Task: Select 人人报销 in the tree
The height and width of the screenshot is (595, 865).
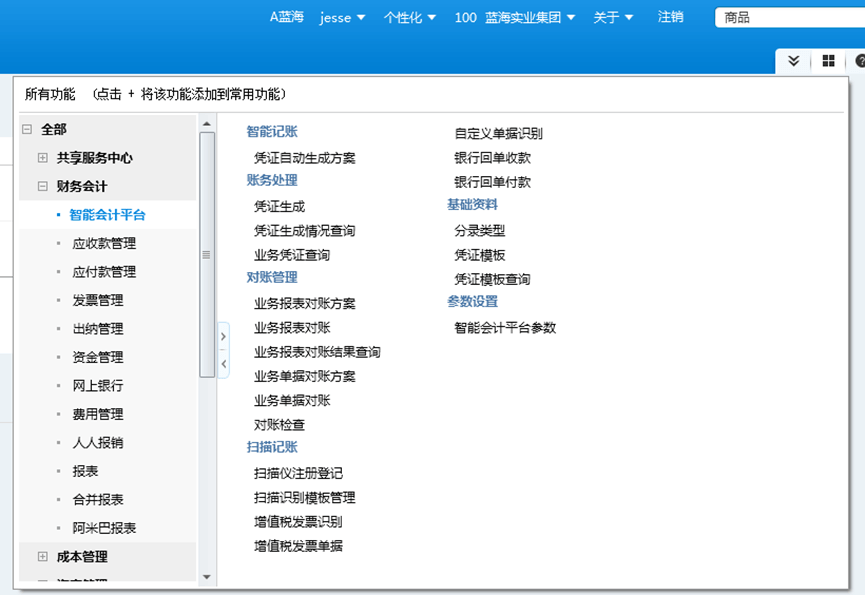Action: pos(98,443)
